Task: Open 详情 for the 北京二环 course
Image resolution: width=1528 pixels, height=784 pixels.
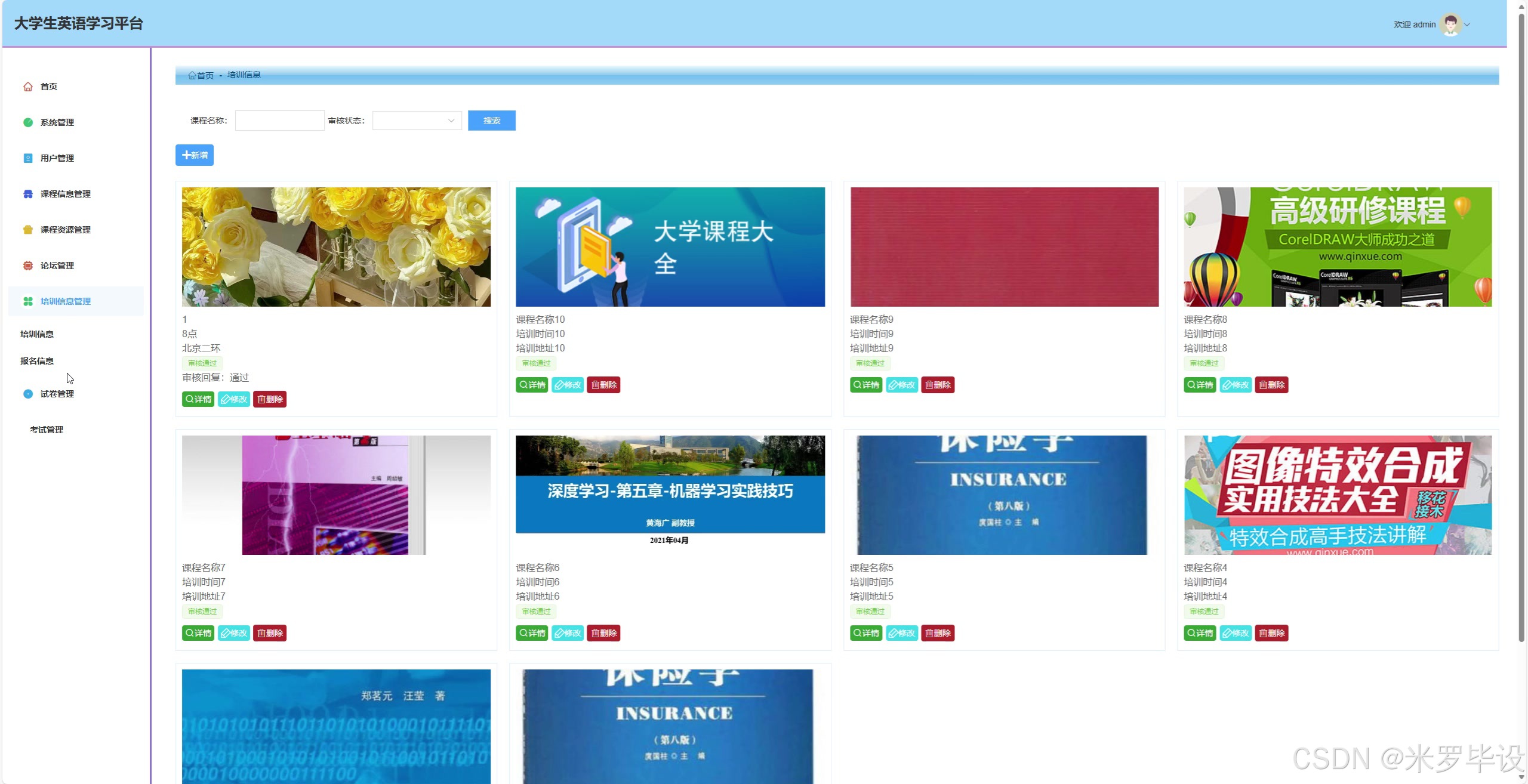Action: click(x=198, y=400)
